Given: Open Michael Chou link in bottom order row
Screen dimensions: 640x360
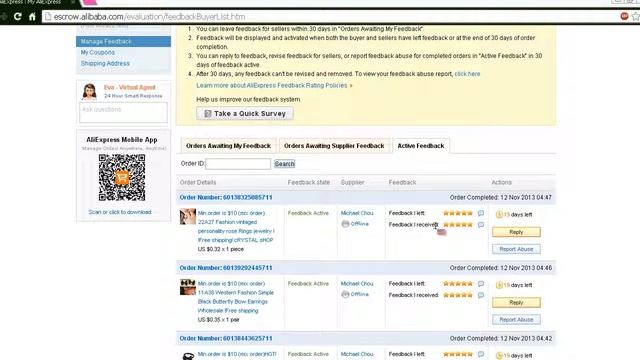Looking at the screenshot, I should click(357, 354).
